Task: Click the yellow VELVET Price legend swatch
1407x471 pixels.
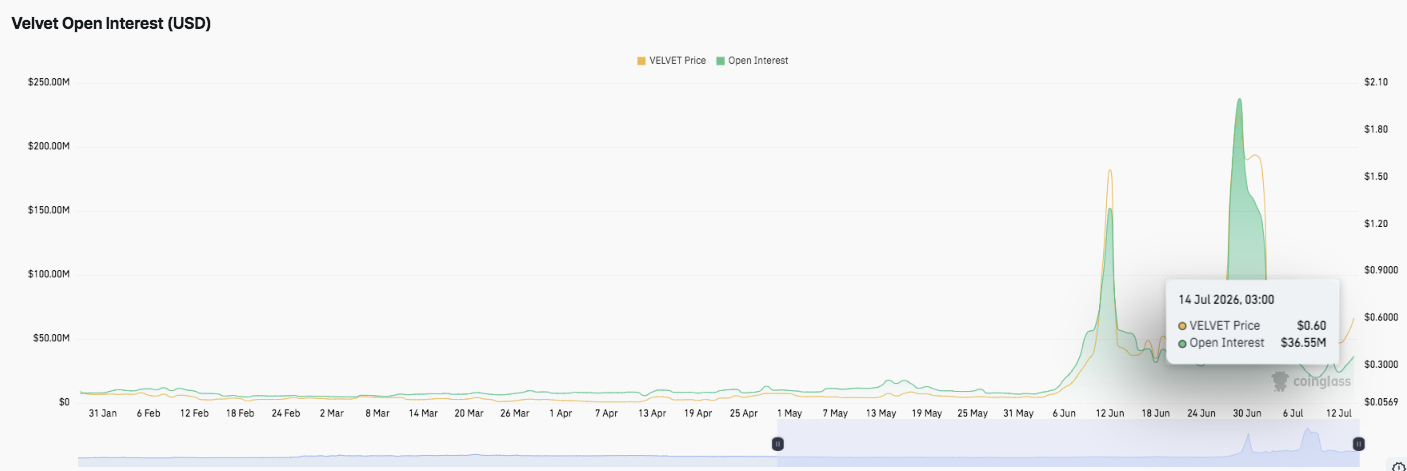Action: (x=641, y=61)
